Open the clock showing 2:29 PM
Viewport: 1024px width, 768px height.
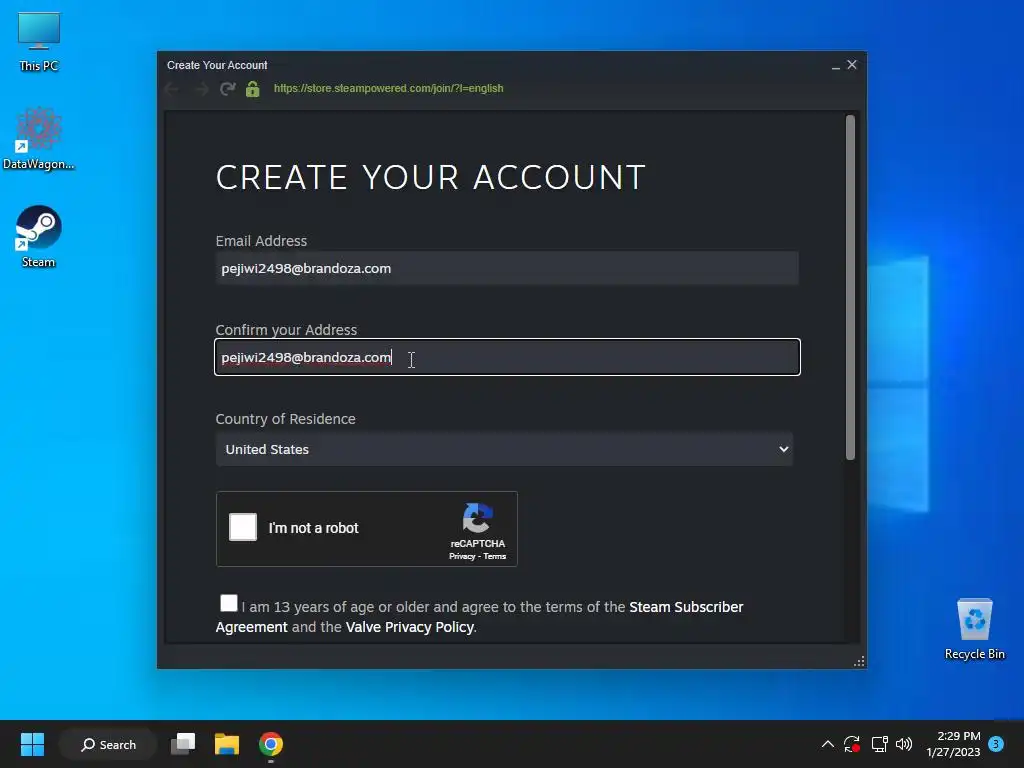953,744
